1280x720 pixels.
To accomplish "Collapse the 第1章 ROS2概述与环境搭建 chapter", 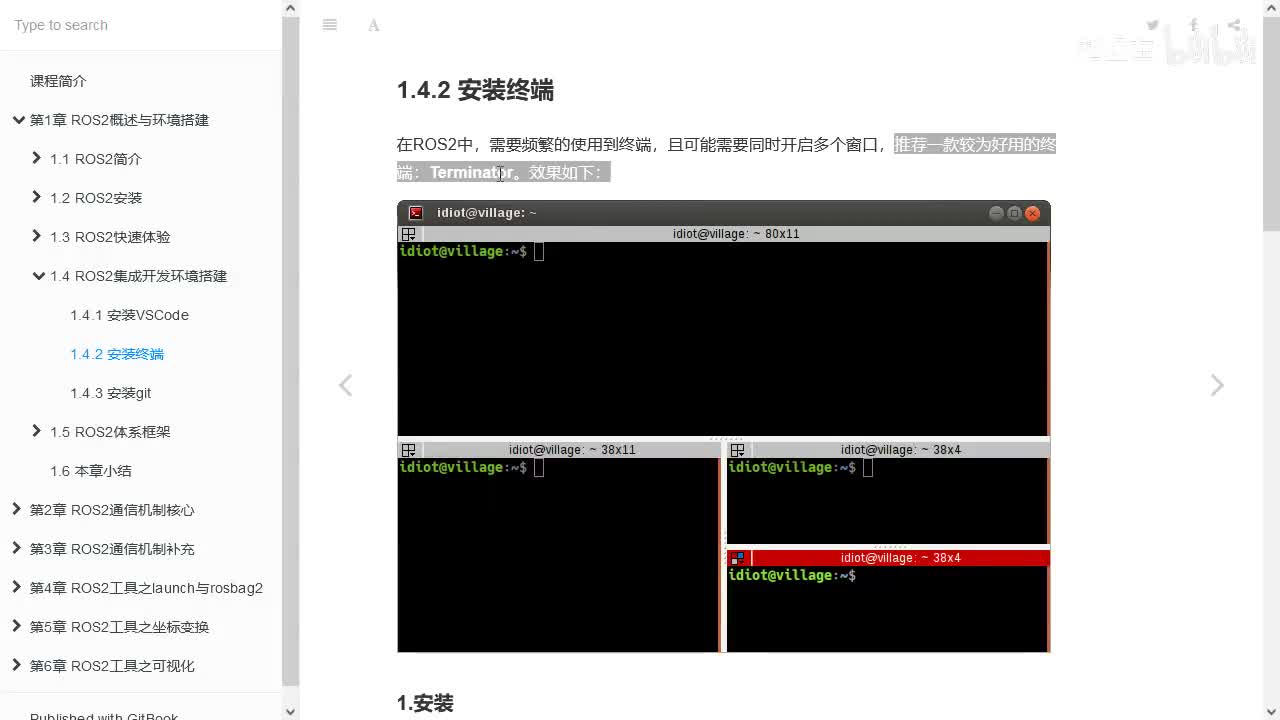I will point(18,120).
